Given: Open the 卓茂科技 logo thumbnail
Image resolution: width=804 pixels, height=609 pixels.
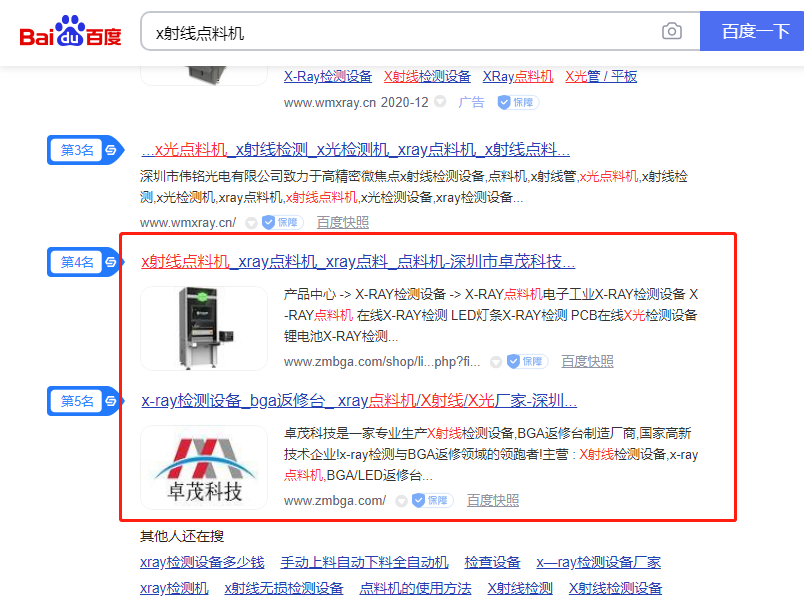Looking at the screenshot, I should point(204,467).
